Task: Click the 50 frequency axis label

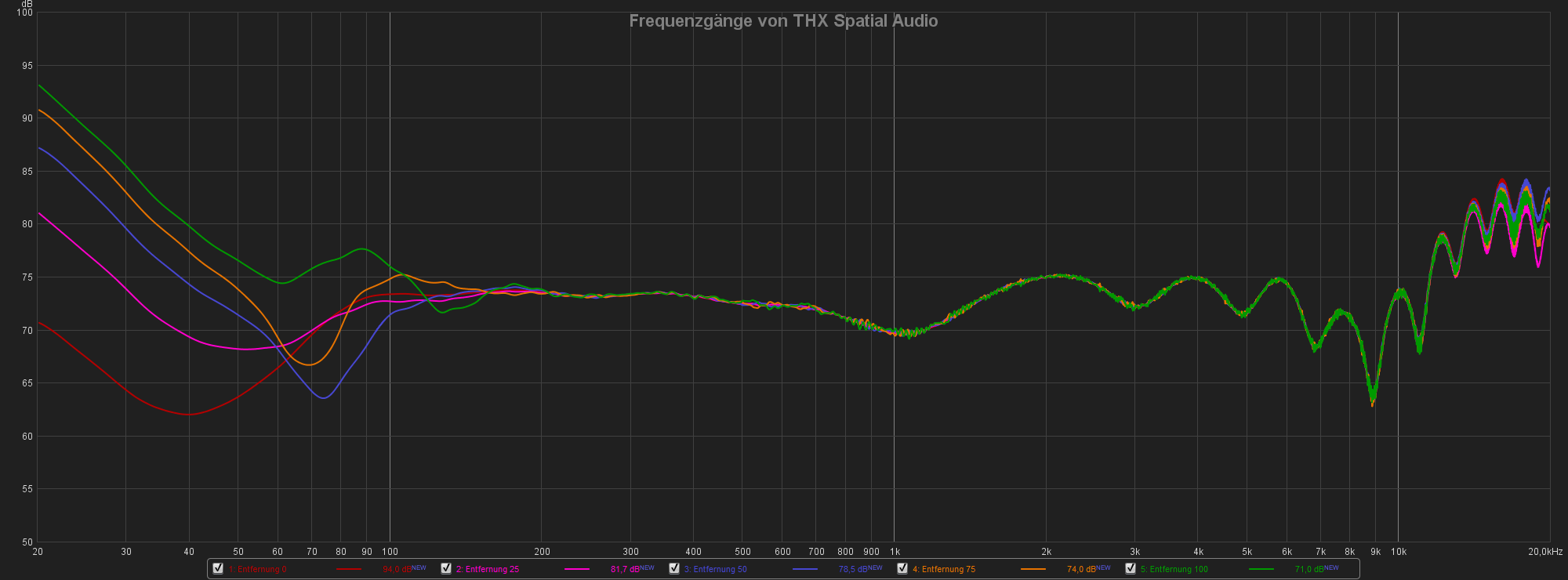Action: click(238, 552)
